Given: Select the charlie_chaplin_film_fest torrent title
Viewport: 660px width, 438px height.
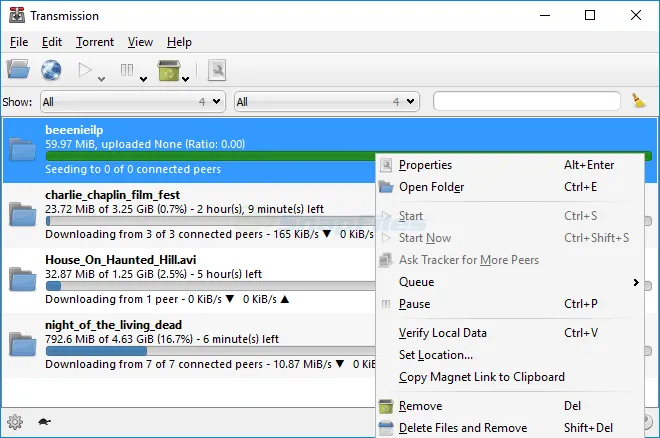Looking at the screenshot, I should coord(112,195).
